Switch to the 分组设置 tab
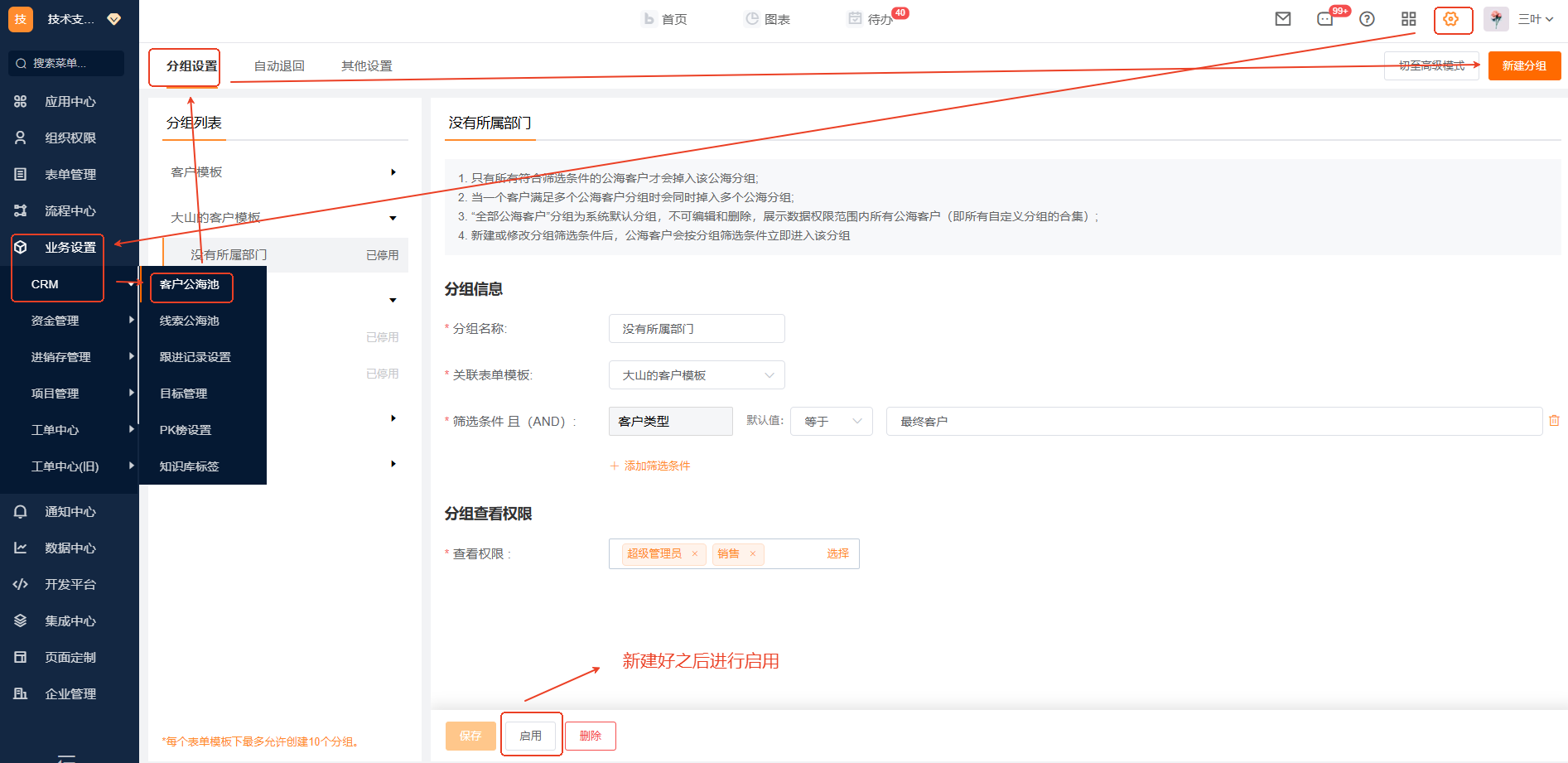Viewport: 1568px width, 763px height. [x=191, y=65]
